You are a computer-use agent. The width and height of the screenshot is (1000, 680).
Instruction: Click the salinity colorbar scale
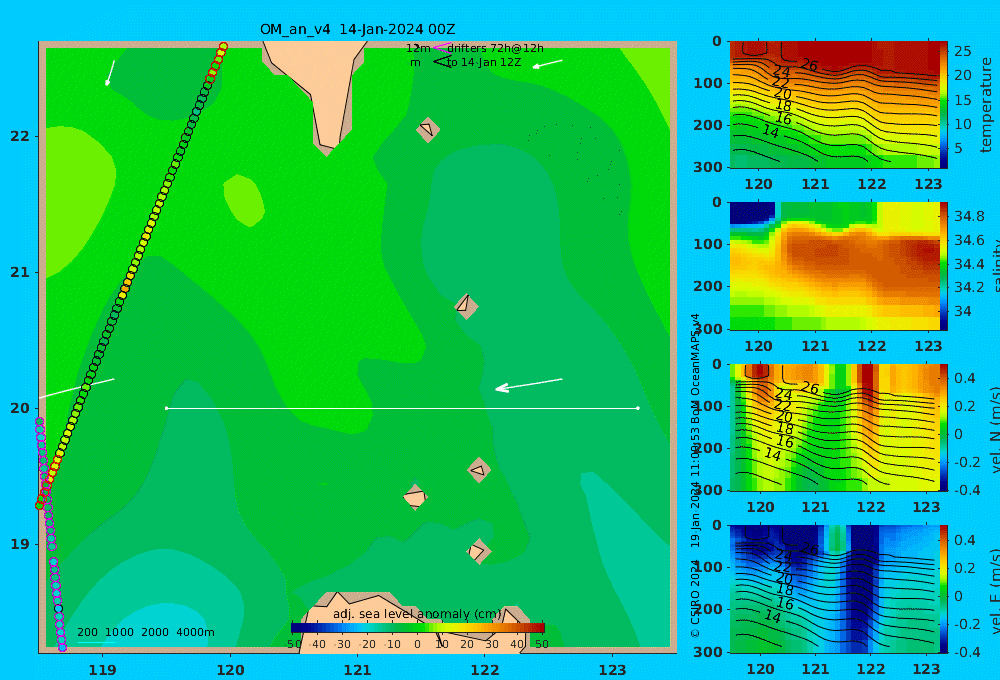(x=944, y=266)
